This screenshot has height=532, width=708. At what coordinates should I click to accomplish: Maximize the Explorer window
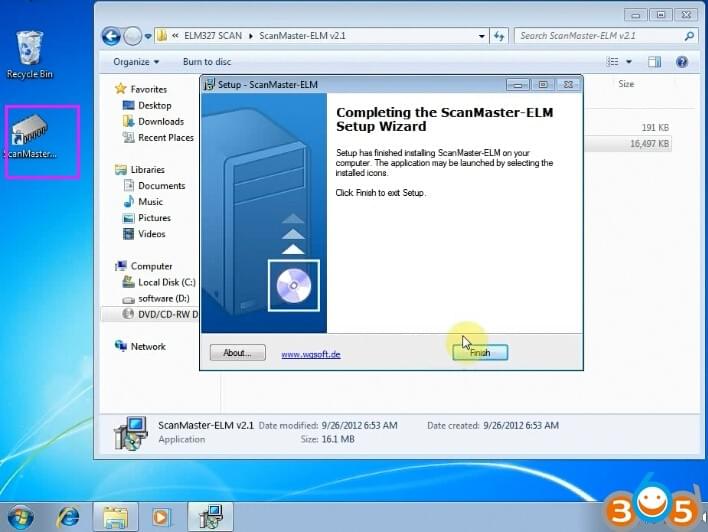(x=660, y=15)
